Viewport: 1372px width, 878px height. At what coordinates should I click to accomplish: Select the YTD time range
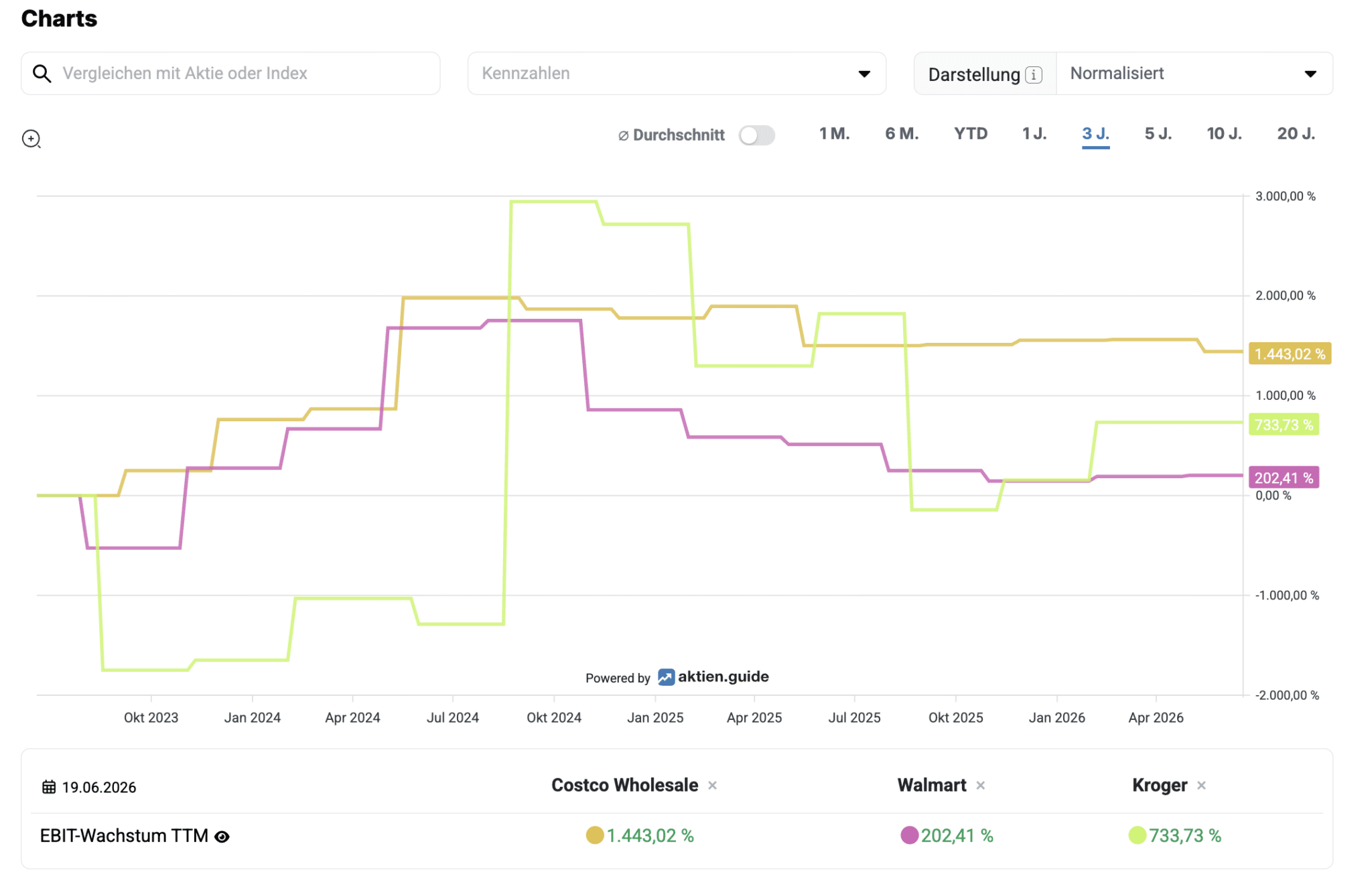click(971, 134)
